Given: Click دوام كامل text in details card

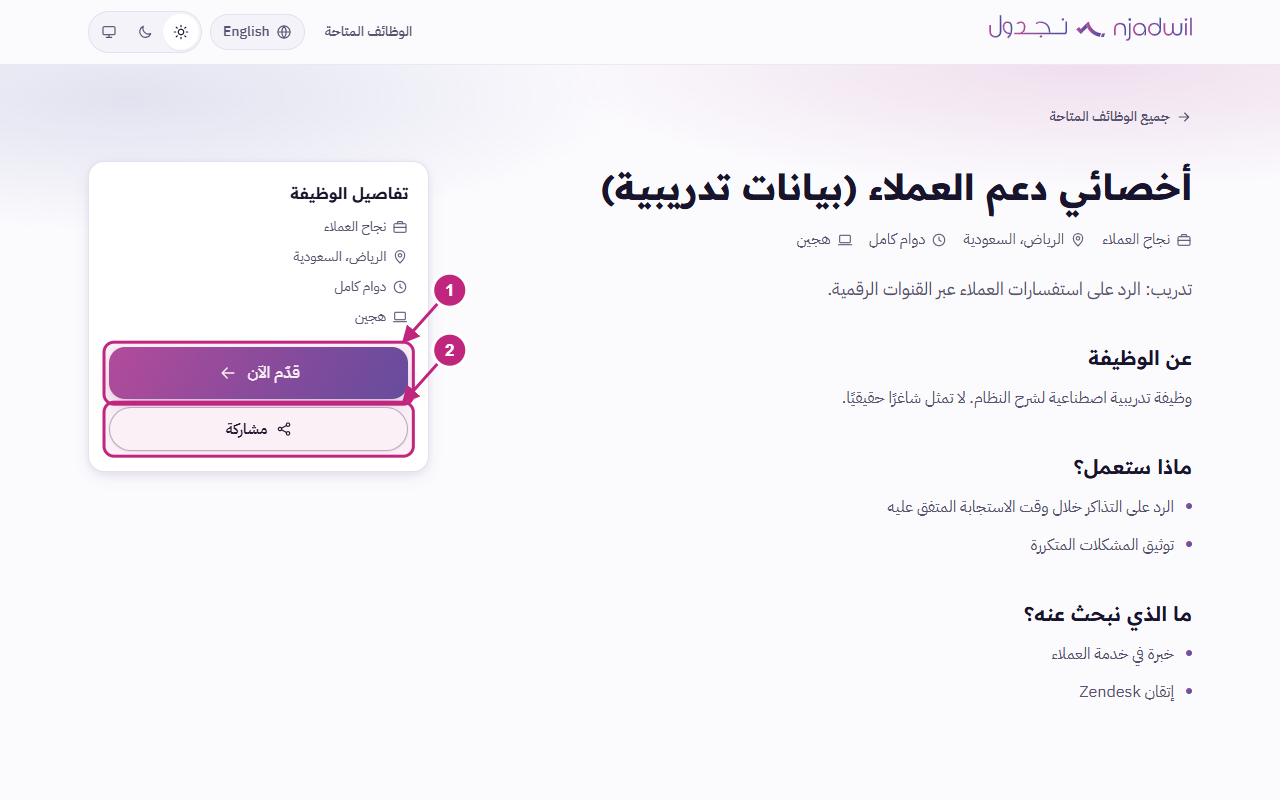Looking at the screenshot, I should click(x=360, y=287).
